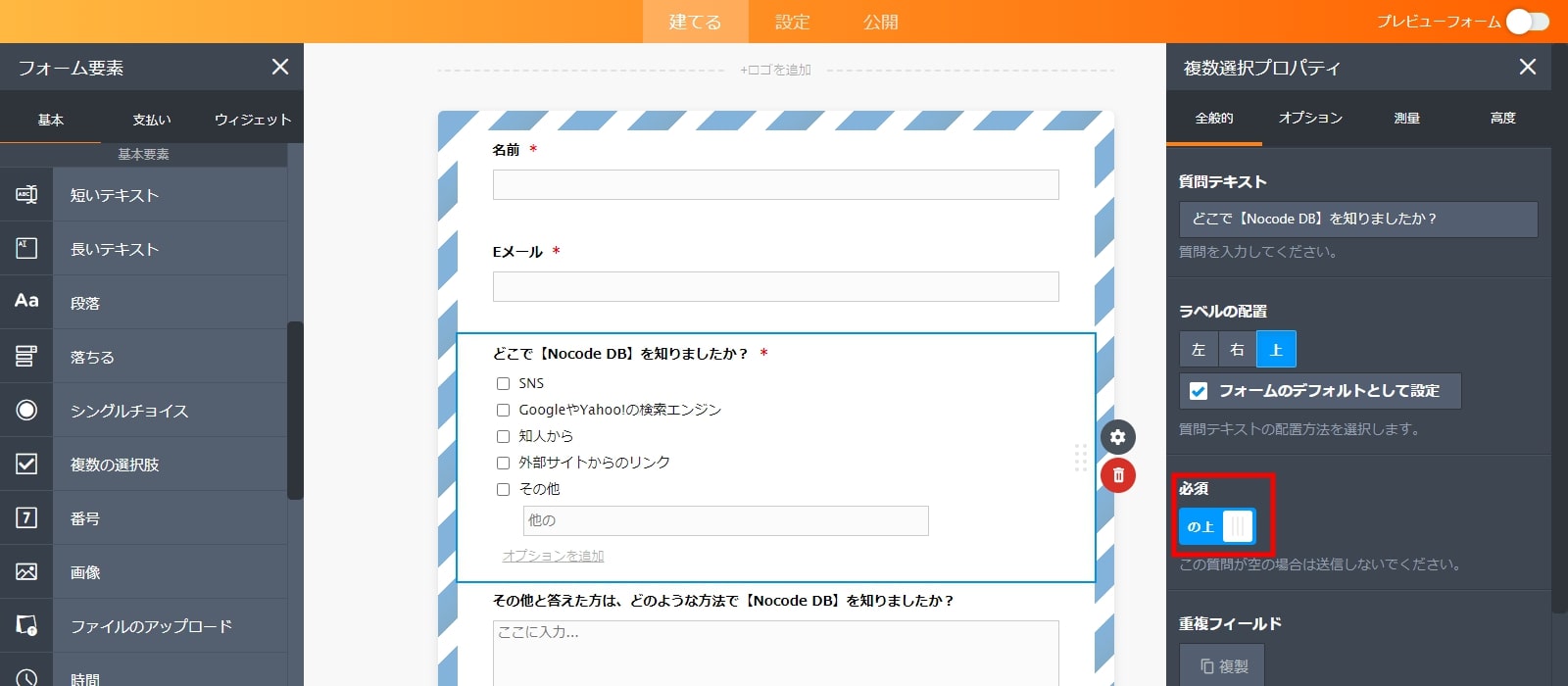Add a paragraph element via Aa icon

click(26, 302)
